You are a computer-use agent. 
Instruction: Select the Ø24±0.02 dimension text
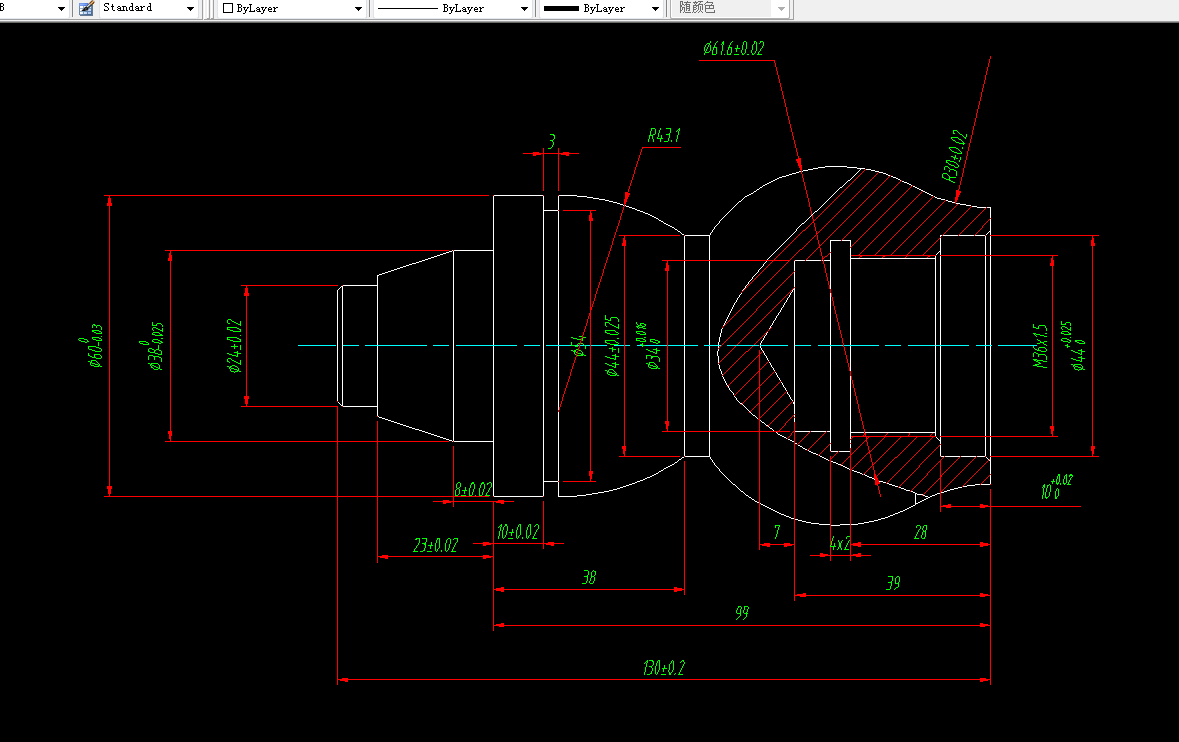coord(235,346)
